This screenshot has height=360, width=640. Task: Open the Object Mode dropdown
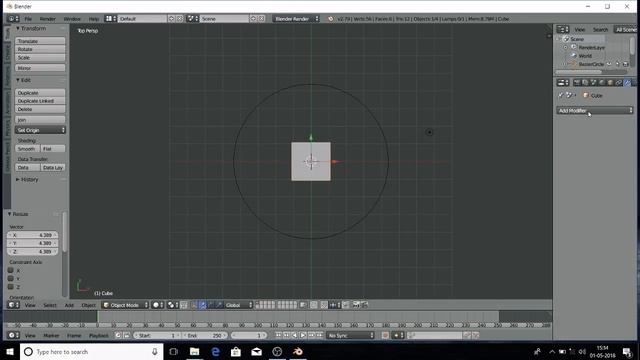click(125, 305)
